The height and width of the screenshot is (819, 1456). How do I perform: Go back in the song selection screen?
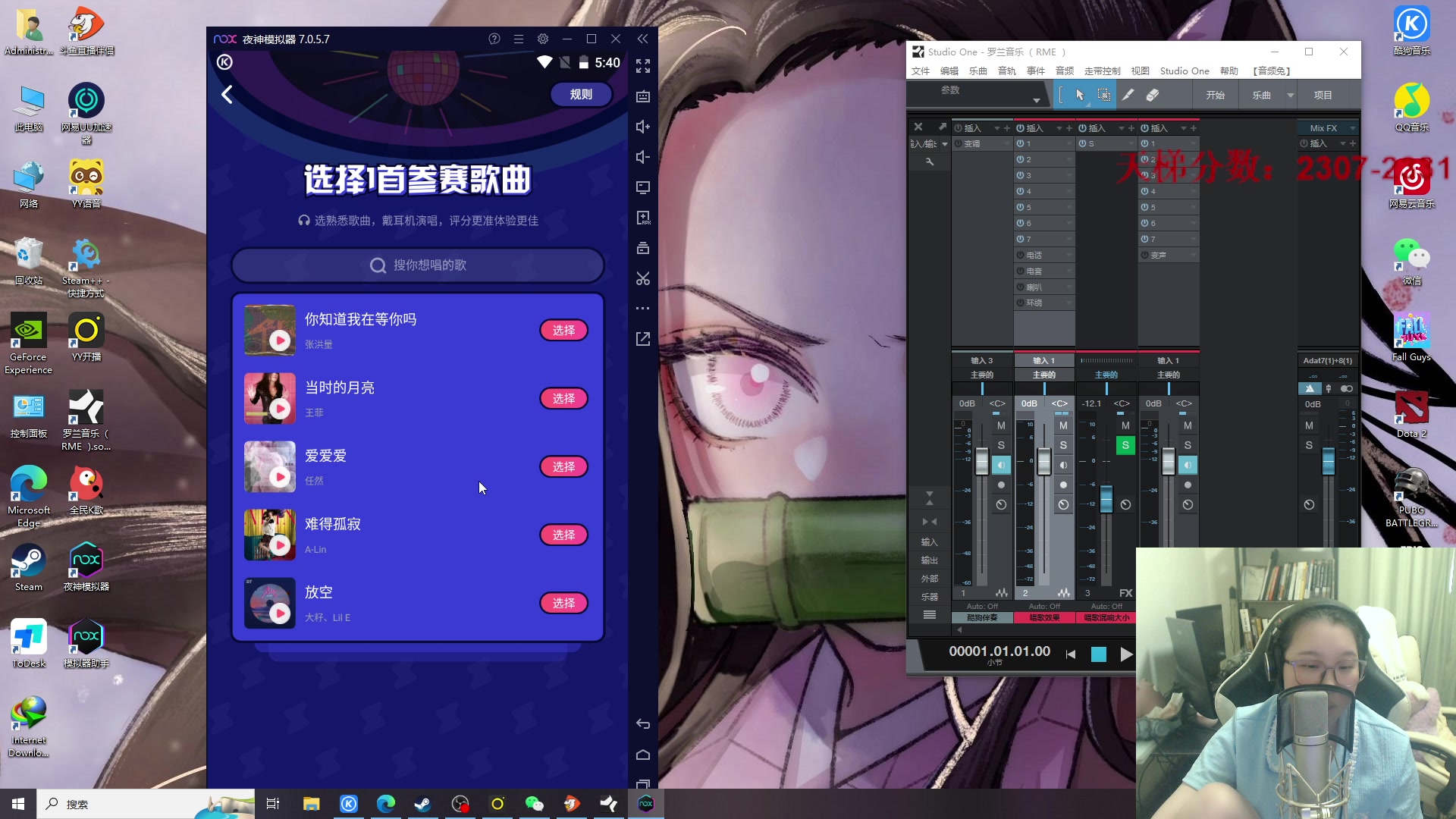click(x=227, y=94)
